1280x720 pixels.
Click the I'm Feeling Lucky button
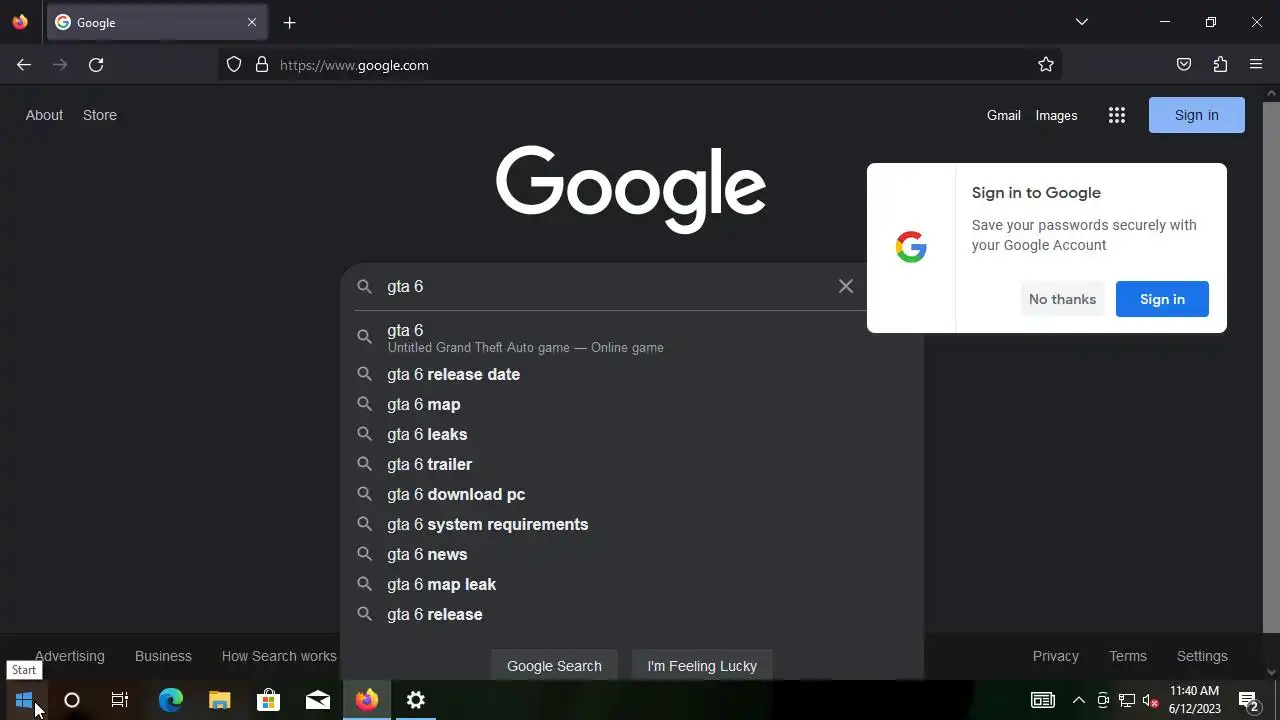click(x=702, y=666)
